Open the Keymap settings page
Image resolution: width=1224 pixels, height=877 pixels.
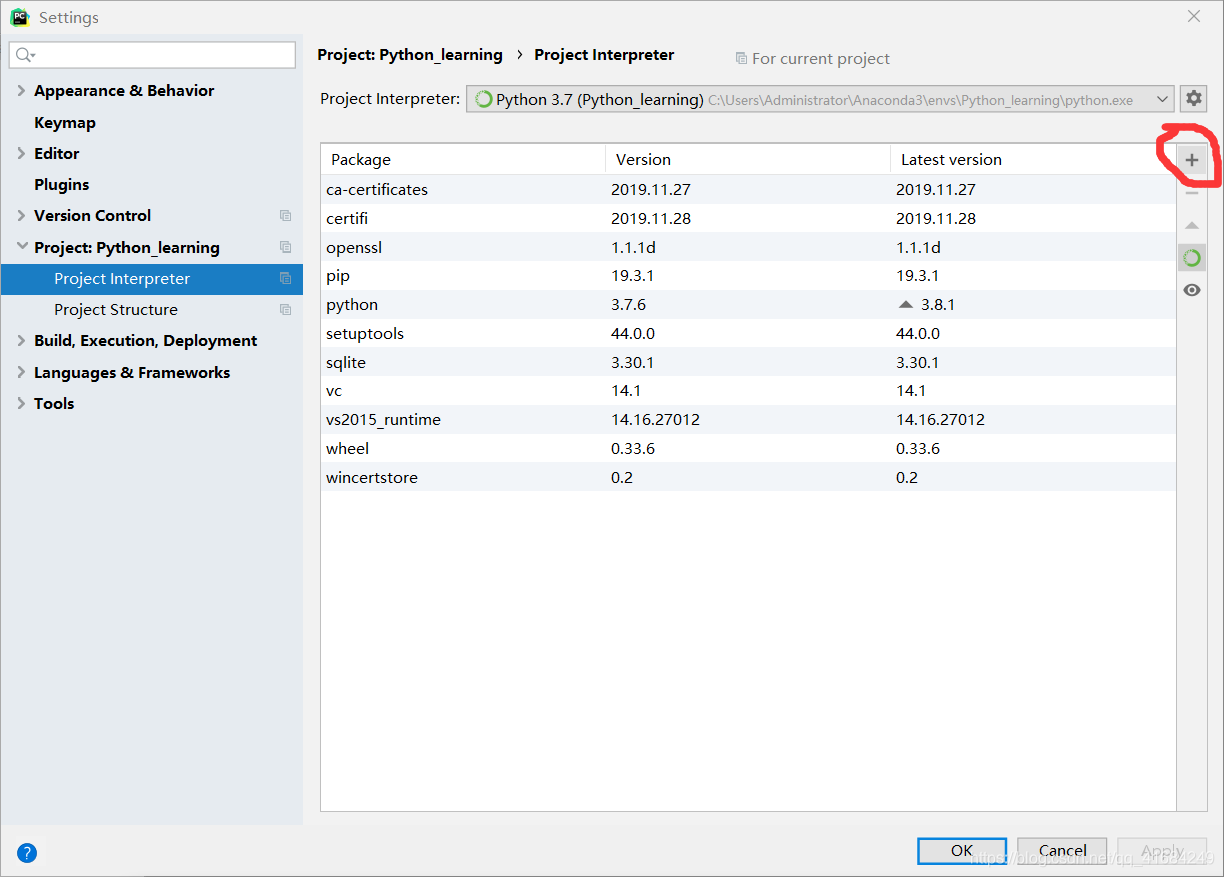click(x=65, y=123)
